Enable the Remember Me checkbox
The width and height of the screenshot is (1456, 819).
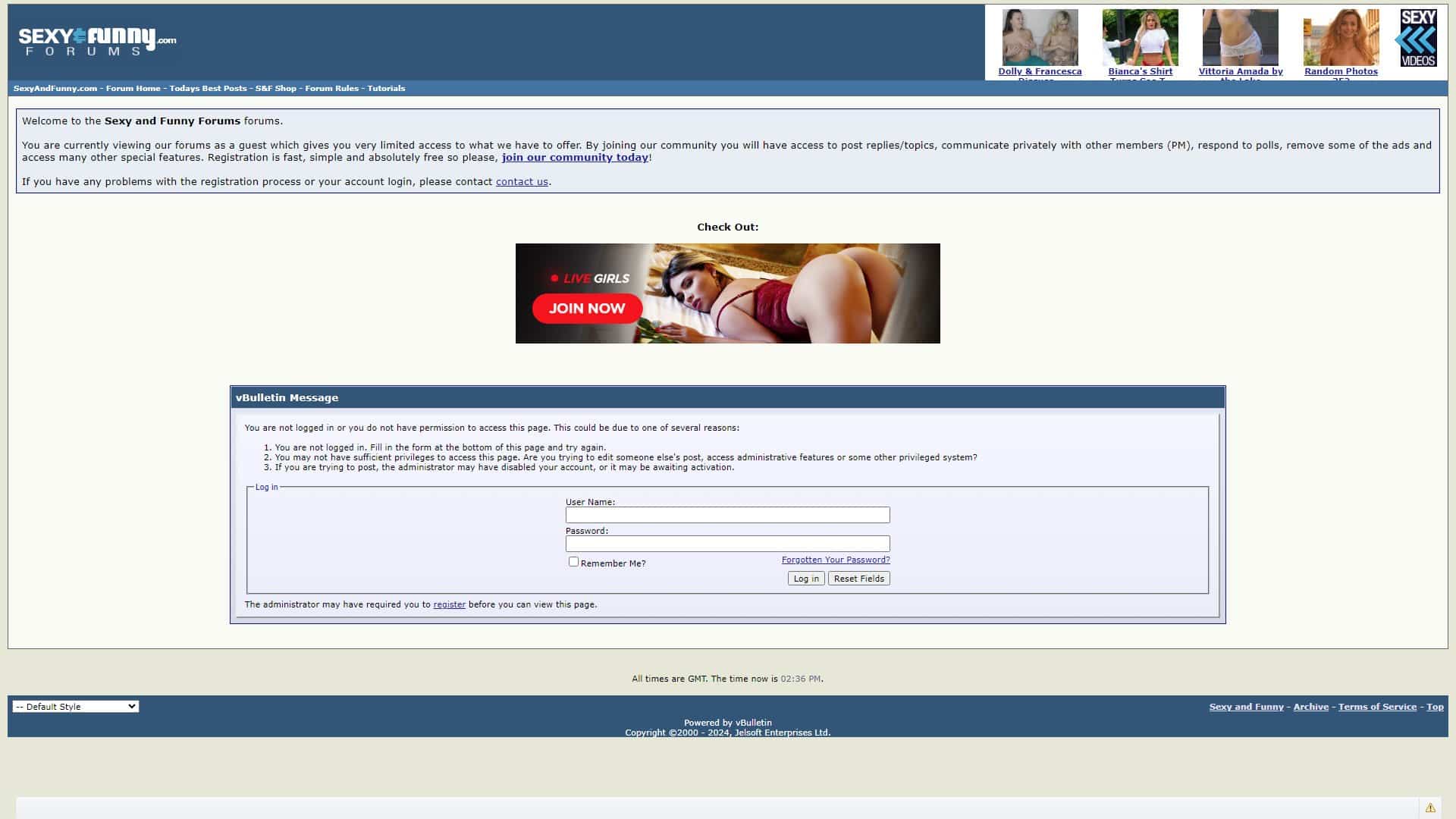click(x=574, y=561)
